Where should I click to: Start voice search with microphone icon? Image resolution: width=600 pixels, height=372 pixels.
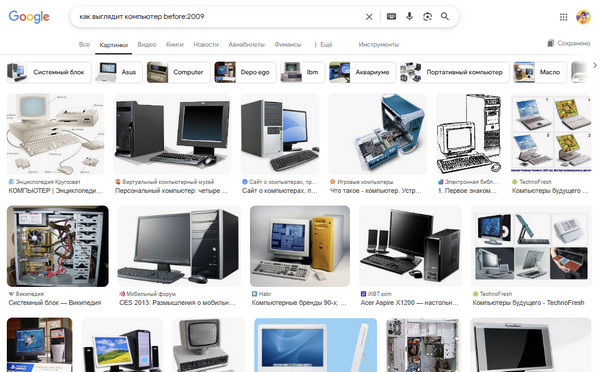click(x=409, y=16)
